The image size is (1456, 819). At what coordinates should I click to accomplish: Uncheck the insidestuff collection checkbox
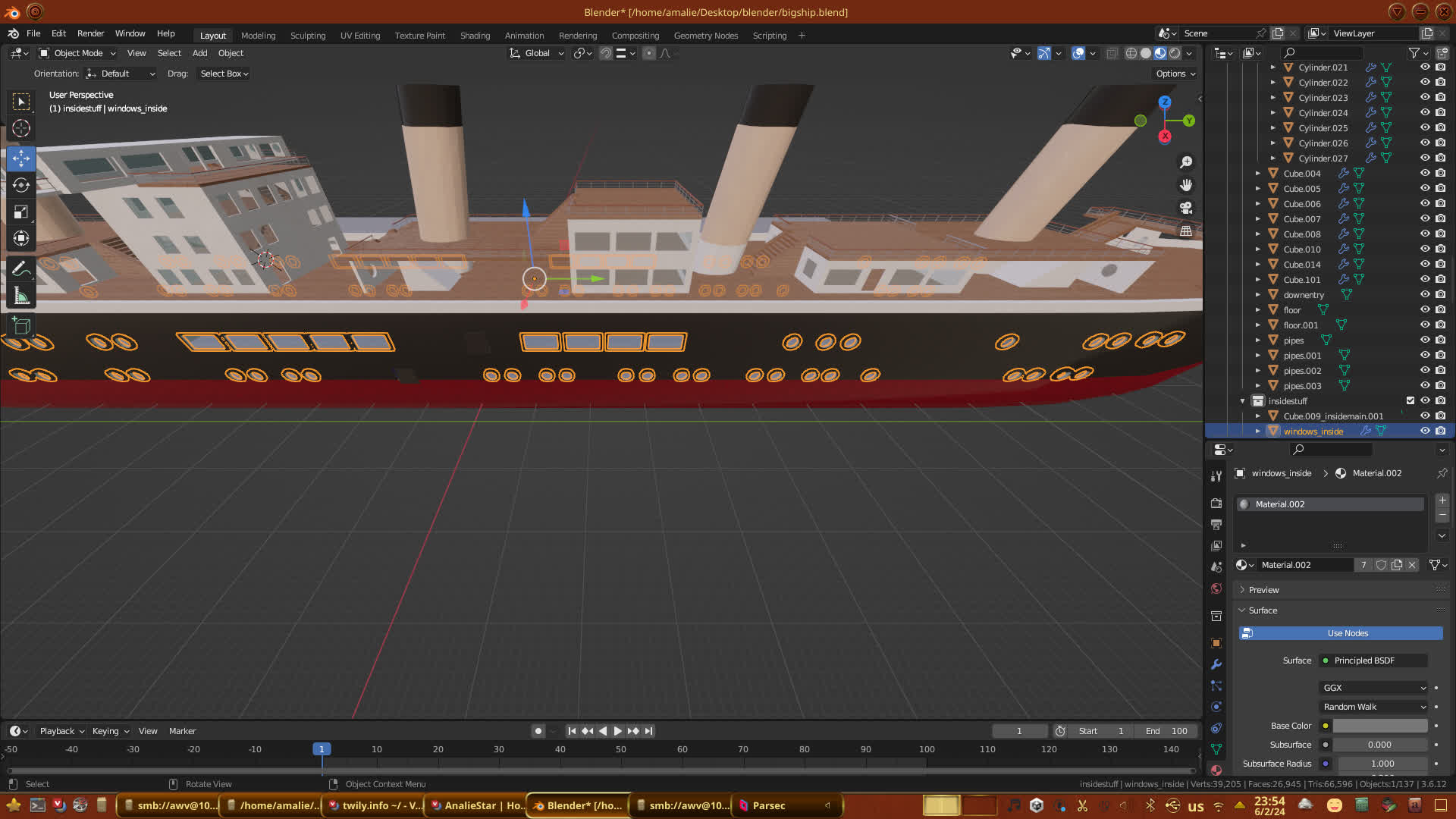coord(1410,401)
